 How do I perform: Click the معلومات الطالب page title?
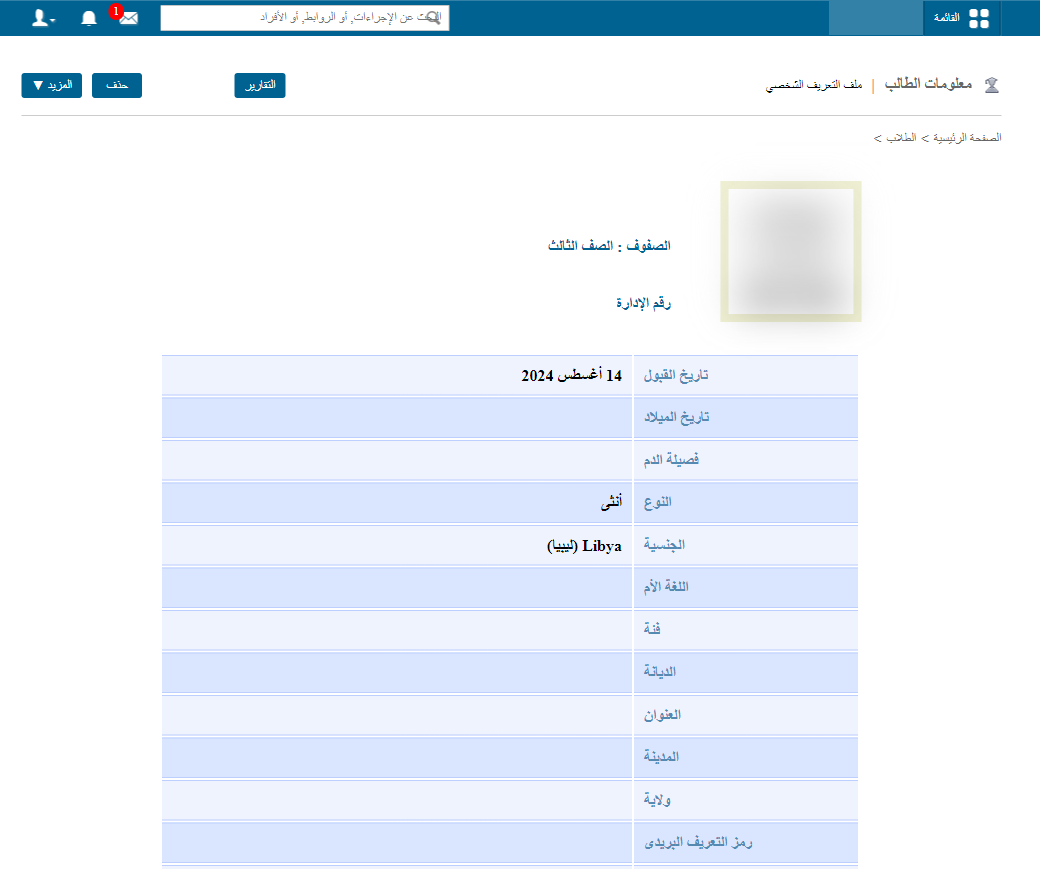coord(928,84)
